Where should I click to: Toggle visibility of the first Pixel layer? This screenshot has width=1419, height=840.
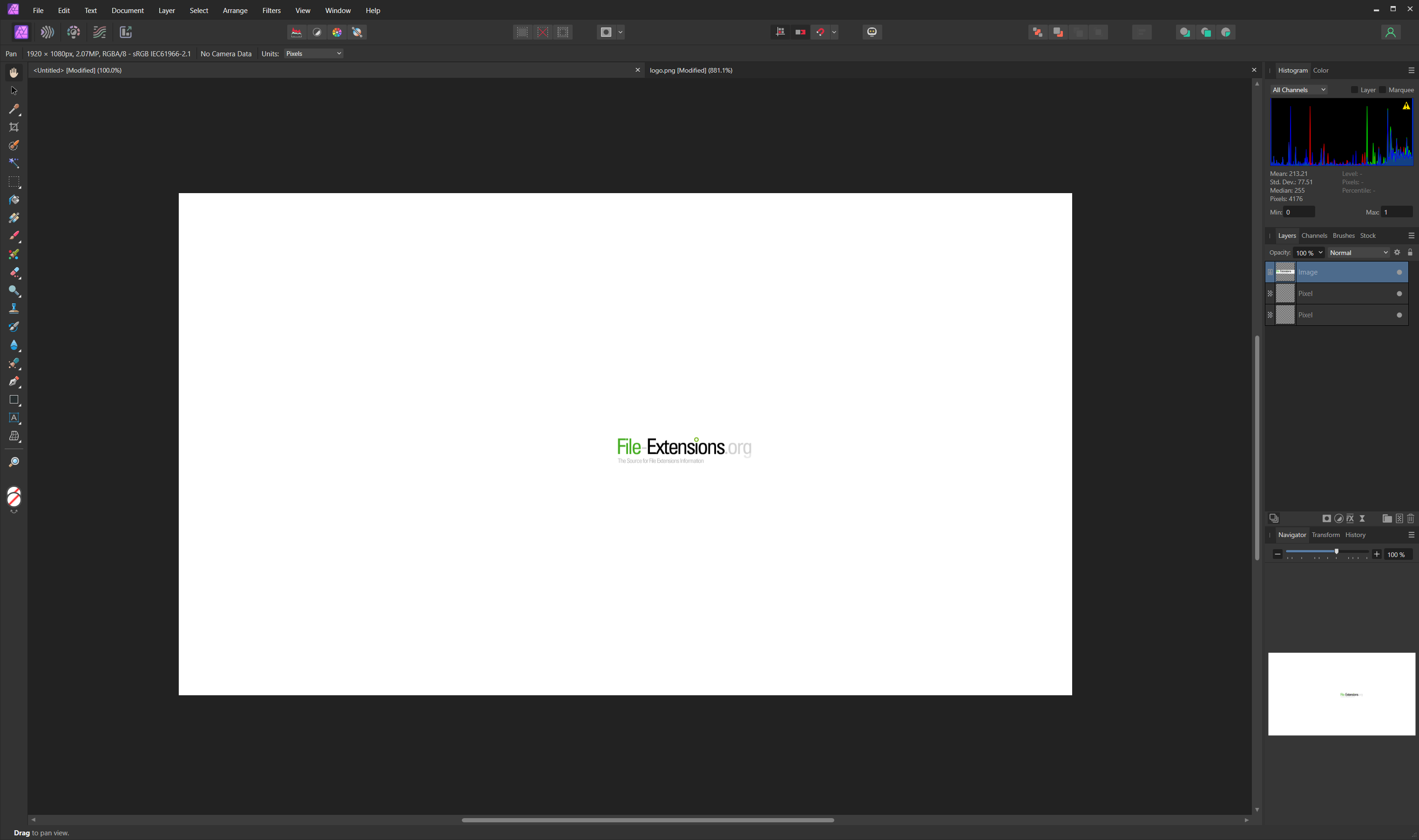pyautogui.click(x=1399, y=294)
